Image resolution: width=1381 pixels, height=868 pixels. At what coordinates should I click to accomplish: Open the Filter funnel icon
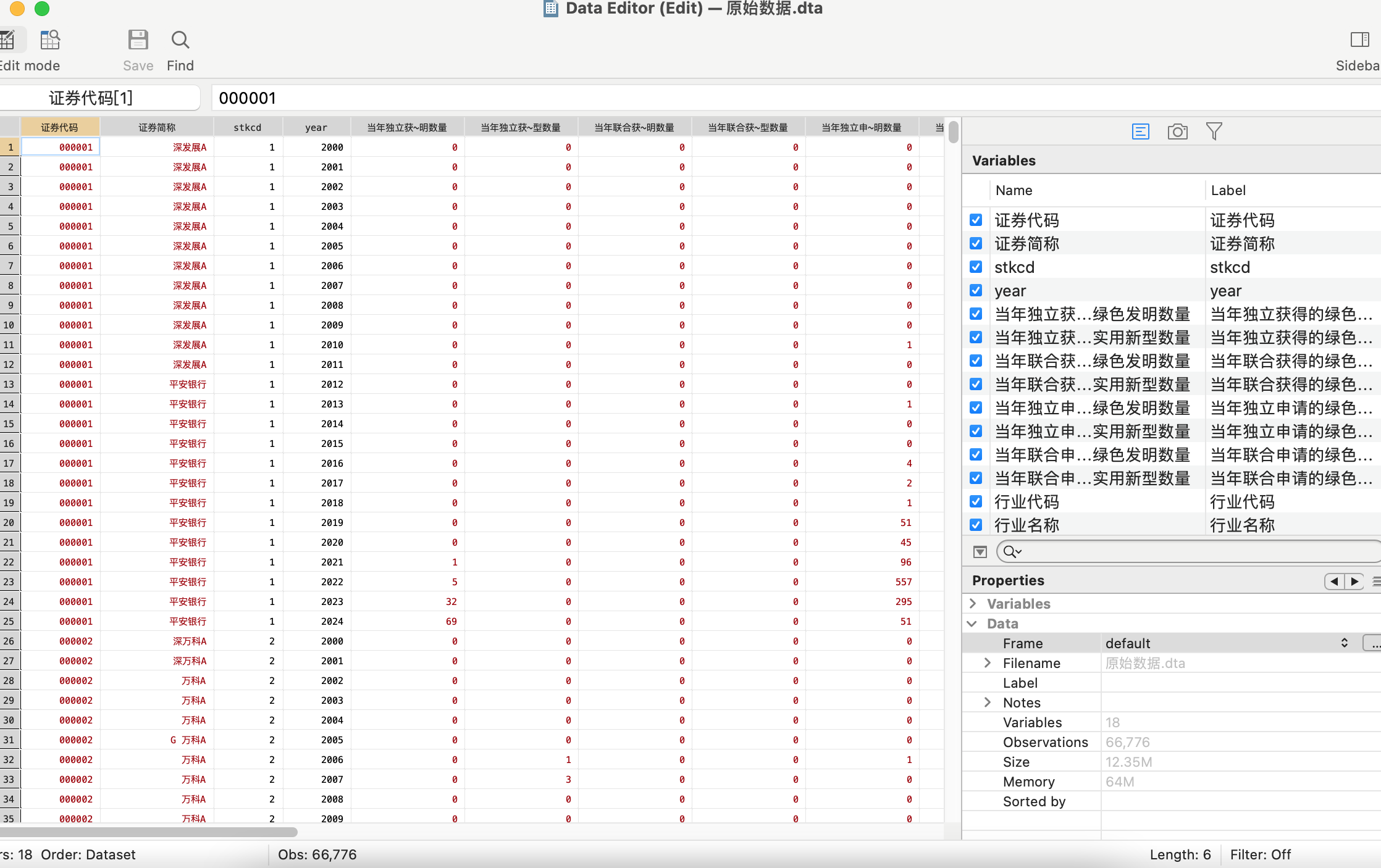1214,131
